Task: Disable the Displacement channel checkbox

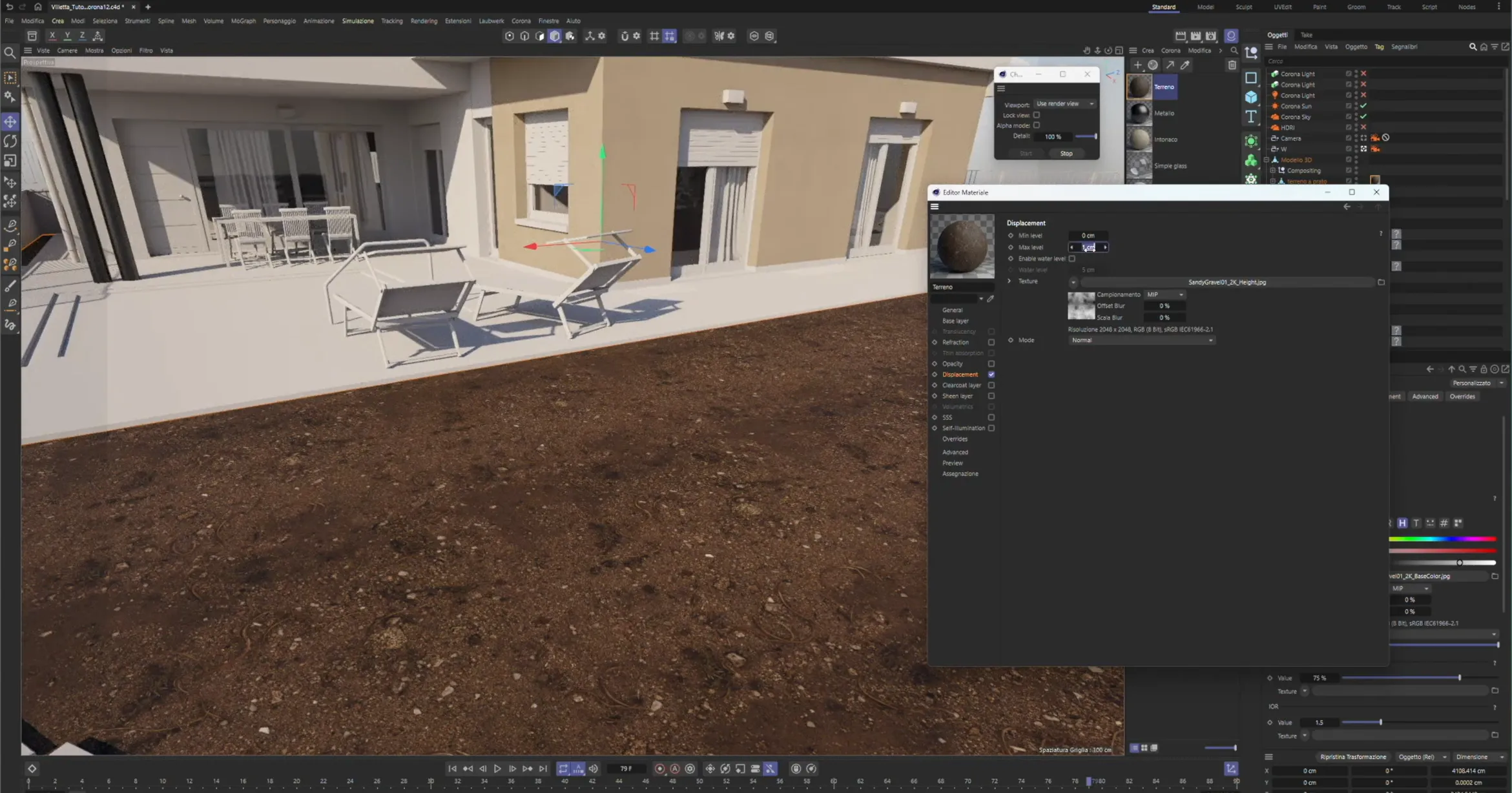Action: click(991, 375)
